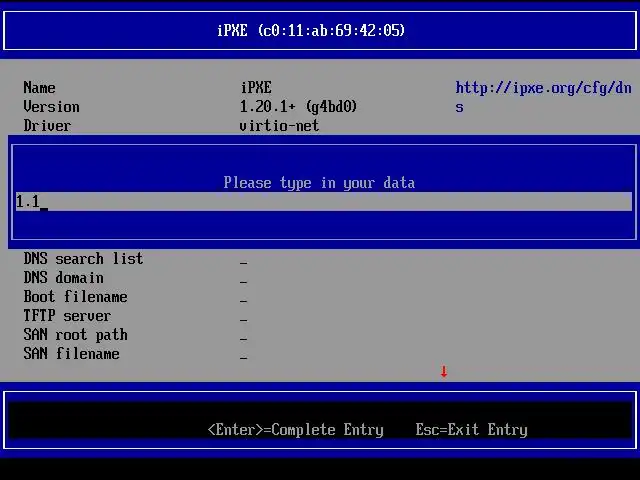Click the data entry field containing 1.1
This screenshot has width=640, height=480.
pyautogui.click(x=324, y=202)
